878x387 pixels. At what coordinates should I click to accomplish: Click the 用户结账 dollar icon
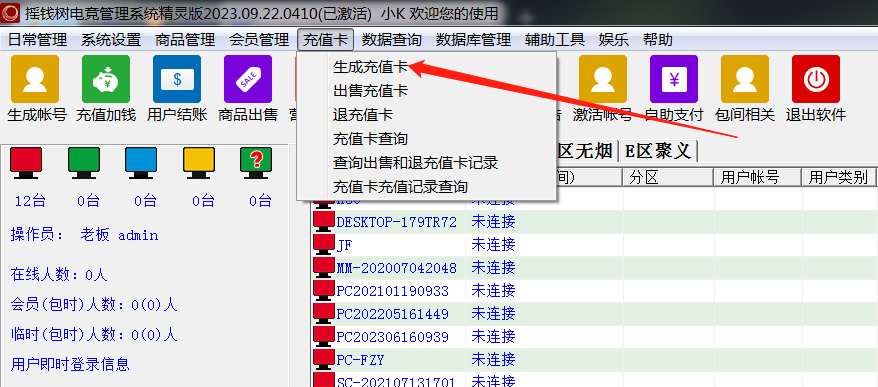(177, 79)
